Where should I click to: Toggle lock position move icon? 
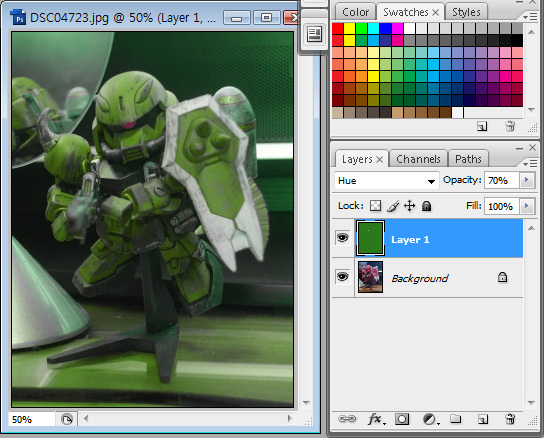pyautogui.click(x=410, y=206)
